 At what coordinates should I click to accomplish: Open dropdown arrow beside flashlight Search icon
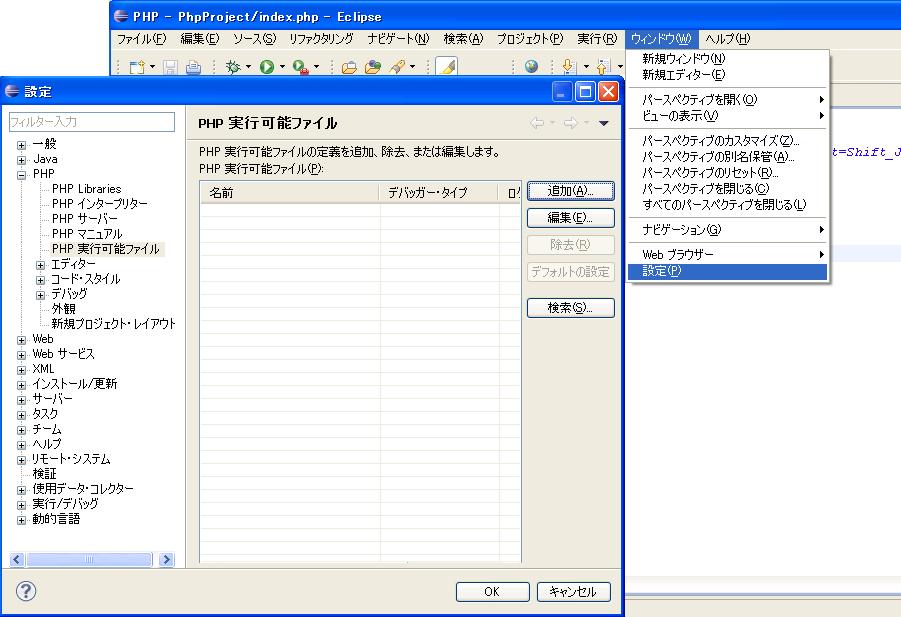pyautogui.click(x=413, y=67)
